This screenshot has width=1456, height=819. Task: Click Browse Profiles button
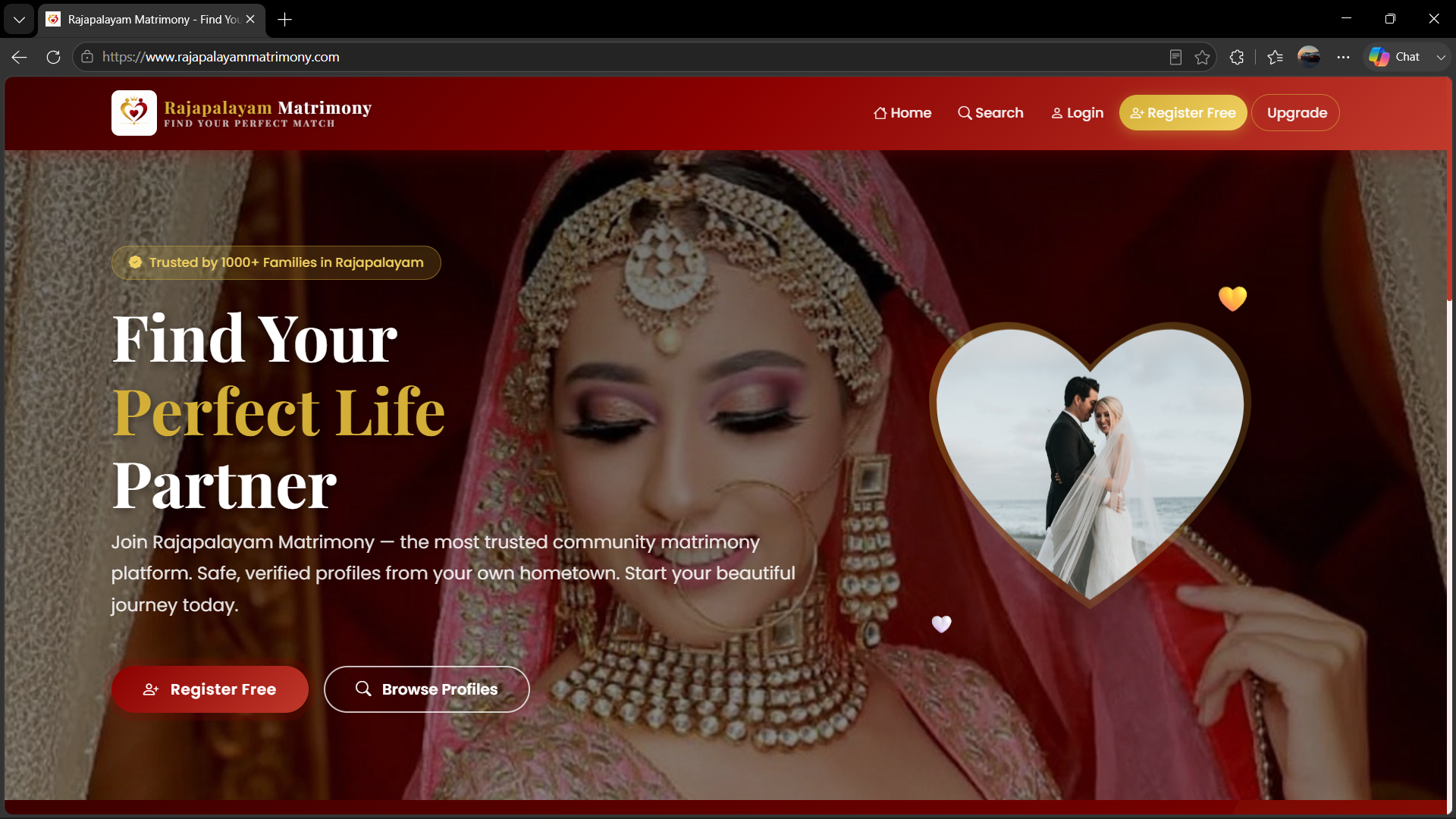click(x=427, y=689)
